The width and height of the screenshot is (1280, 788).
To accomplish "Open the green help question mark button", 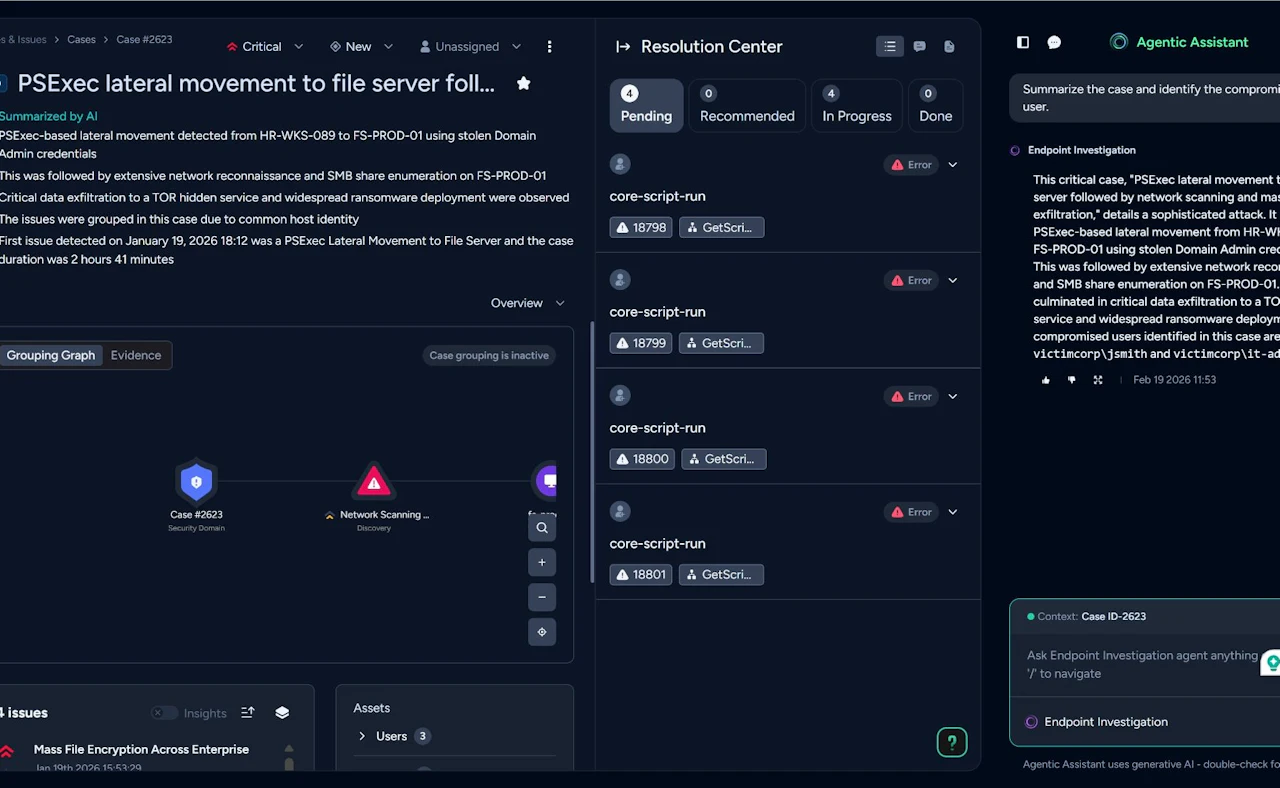I will (951, 742).
